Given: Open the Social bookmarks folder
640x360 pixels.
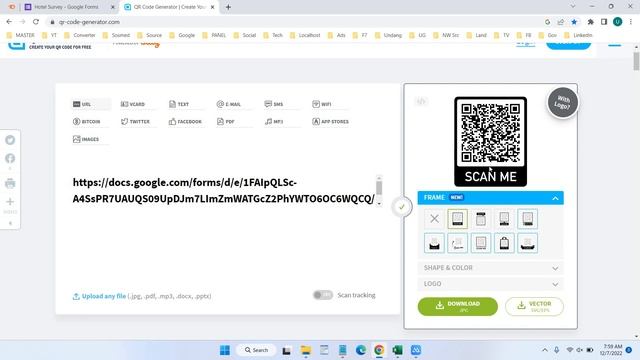Looking at the screenshot, I should [244, 35].
